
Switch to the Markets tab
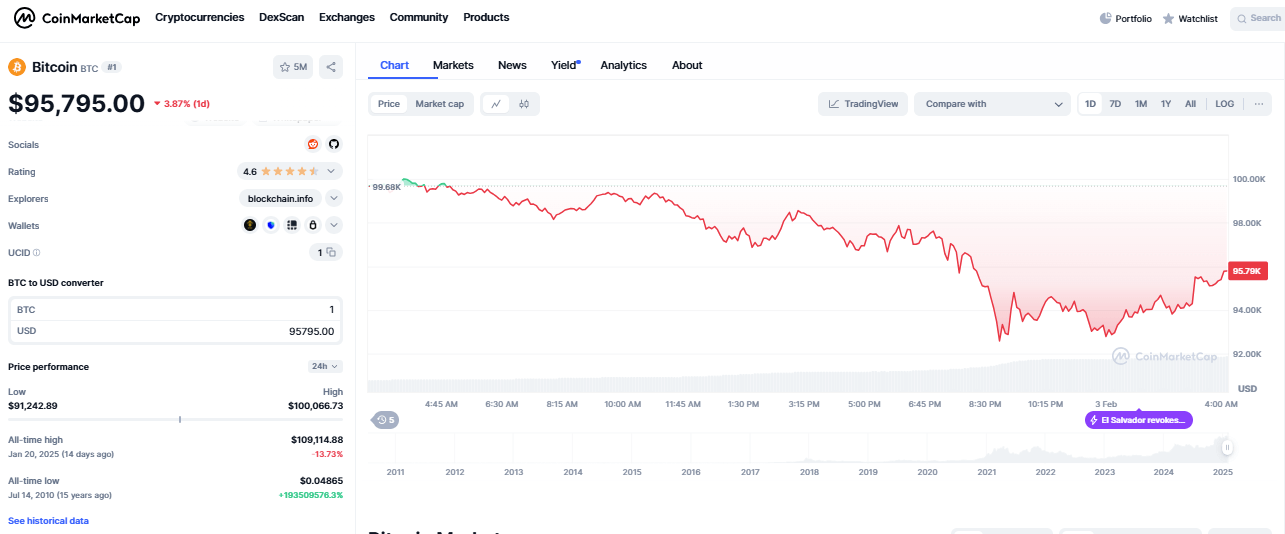point(453,65)
